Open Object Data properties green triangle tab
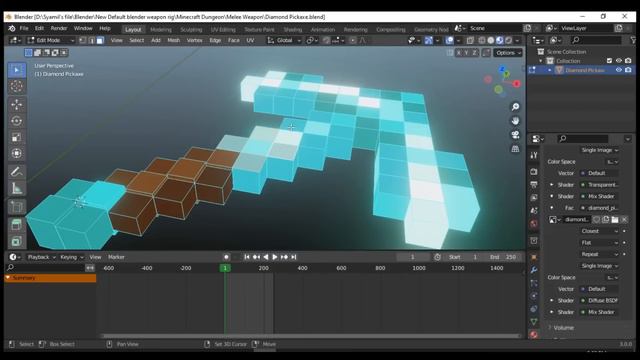 point(534,322)
